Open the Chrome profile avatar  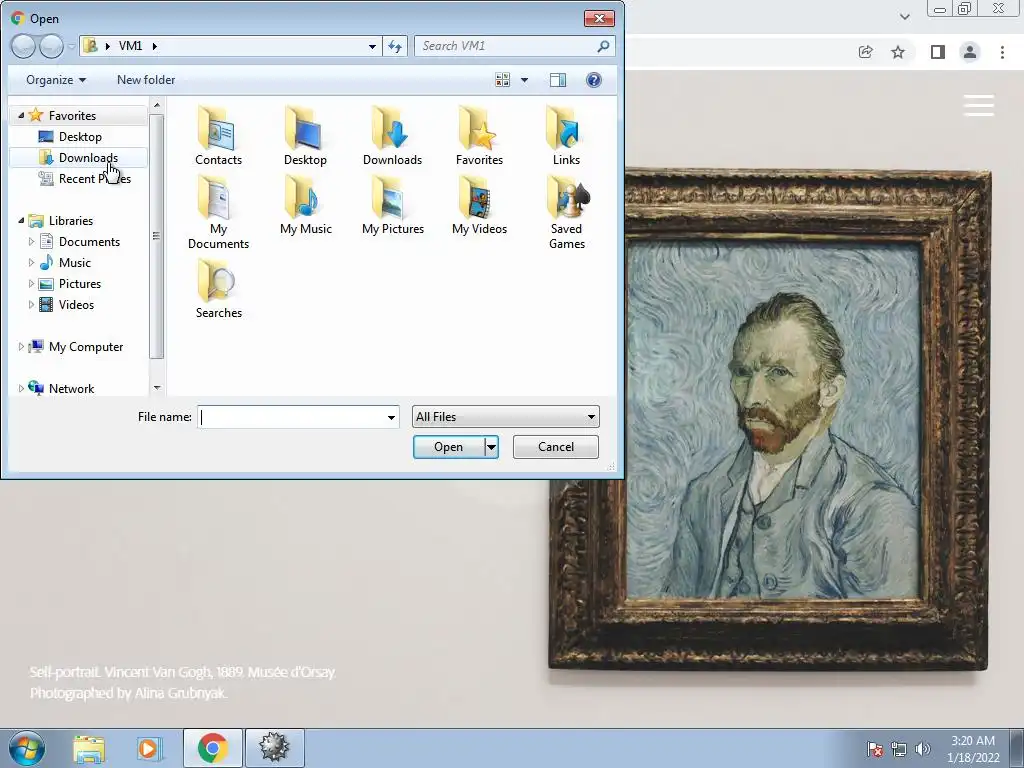(970, 52)
